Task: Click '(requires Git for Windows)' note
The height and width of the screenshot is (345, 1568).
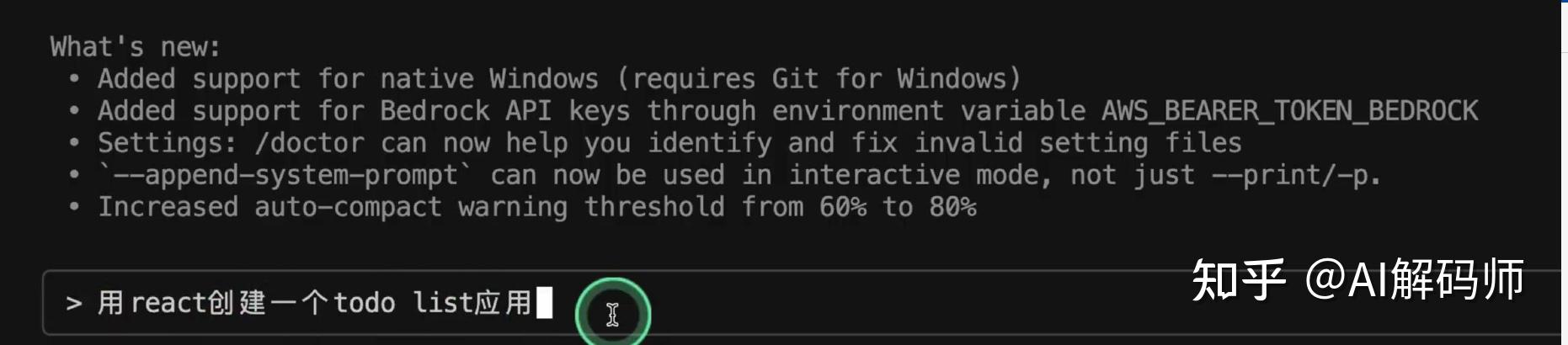Action: [x=819, y=79]
